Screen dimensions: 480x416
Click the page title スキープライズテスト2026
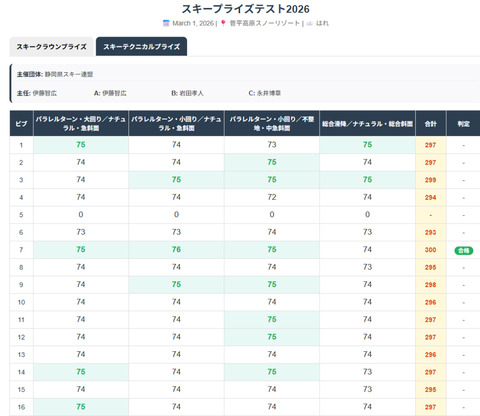click(246, 9)
